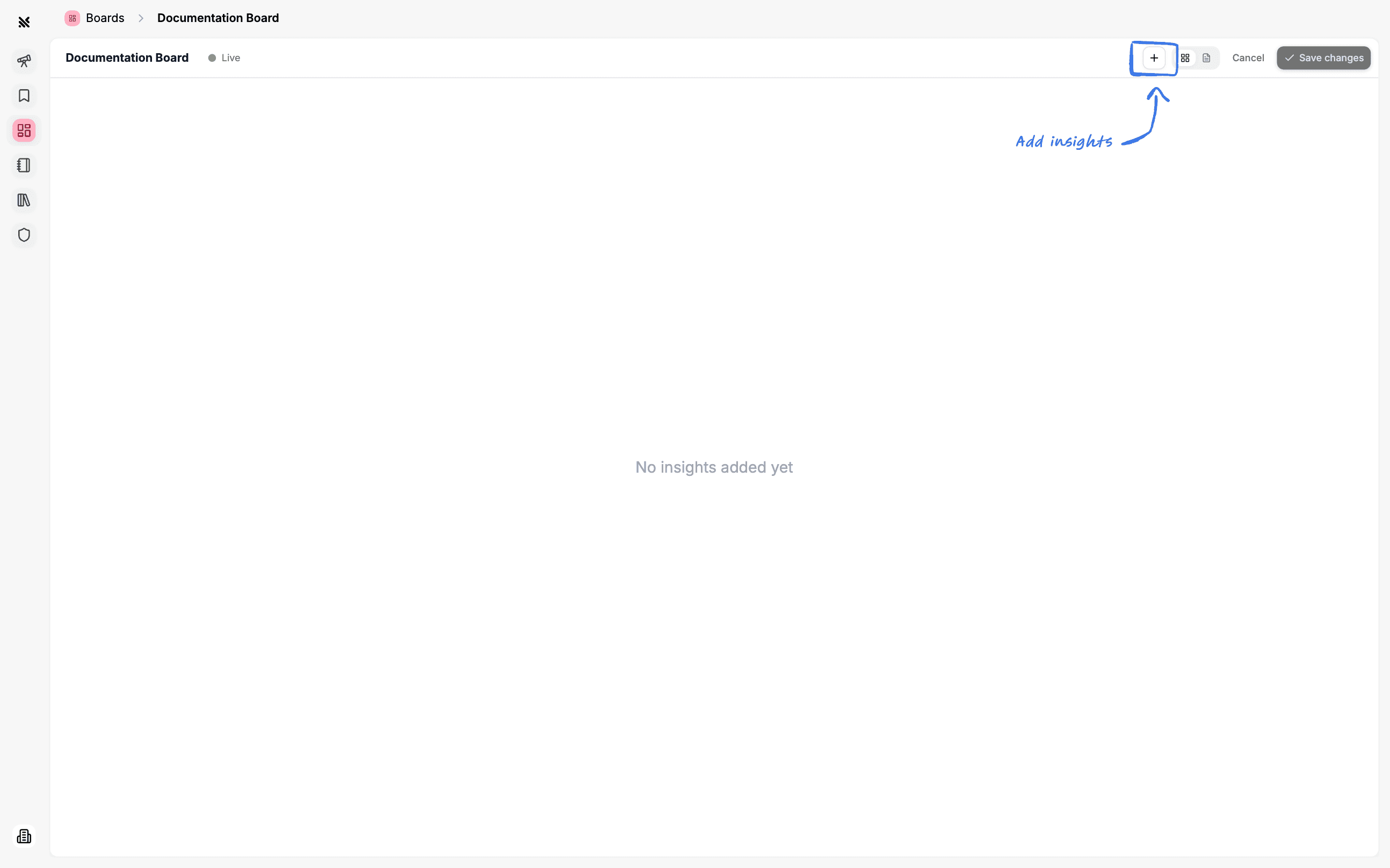Switch to document layout view

pos(1207,57)
